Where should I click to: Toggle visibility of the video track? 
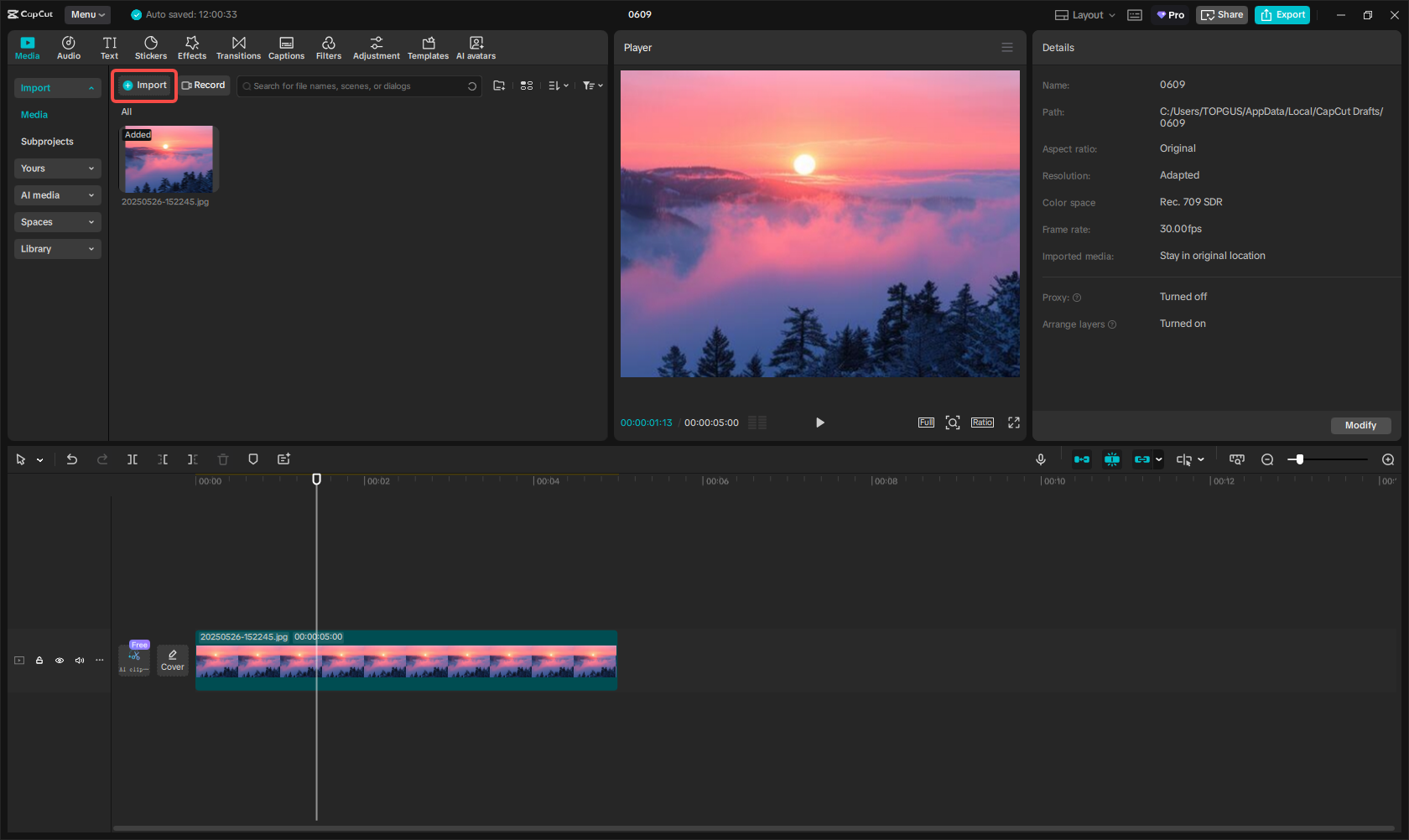60,660
